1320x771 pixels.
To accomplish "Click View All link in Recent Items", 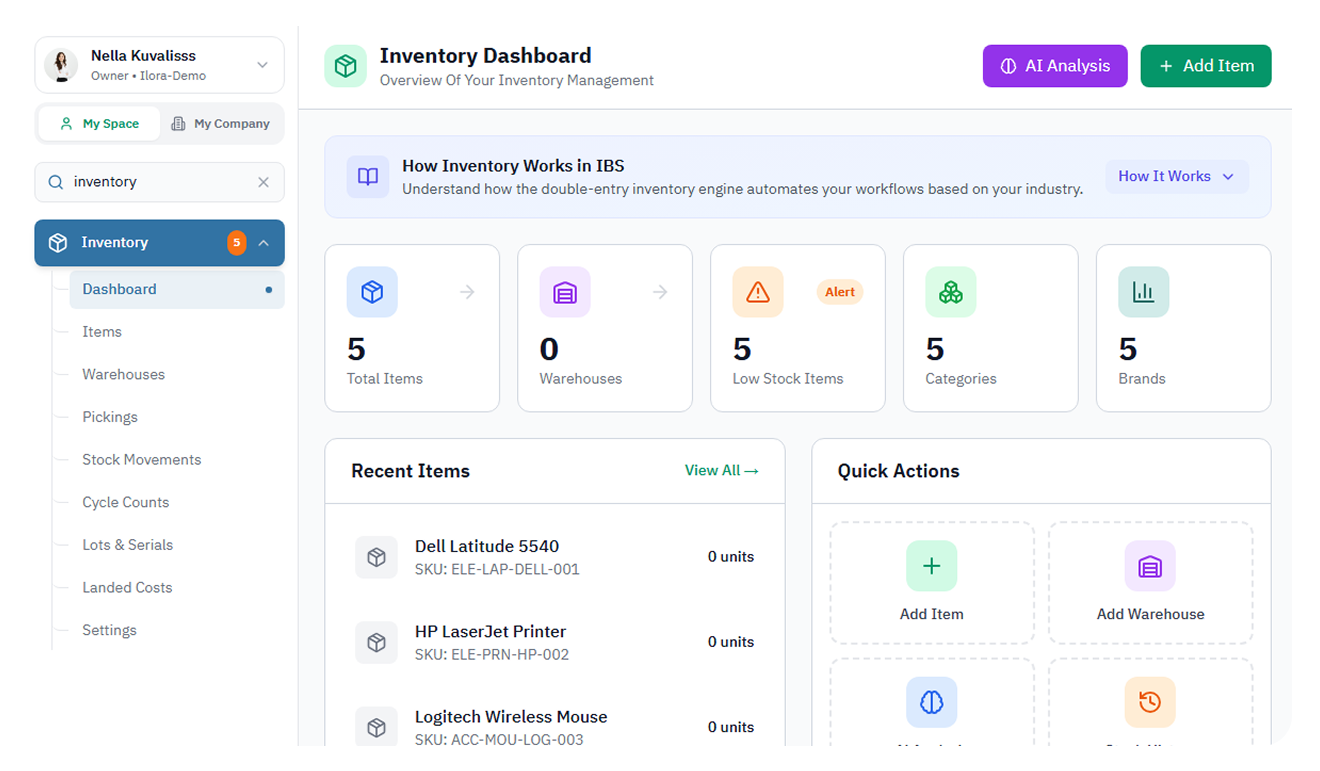I will pyautogui.click(x=722, y=470).
